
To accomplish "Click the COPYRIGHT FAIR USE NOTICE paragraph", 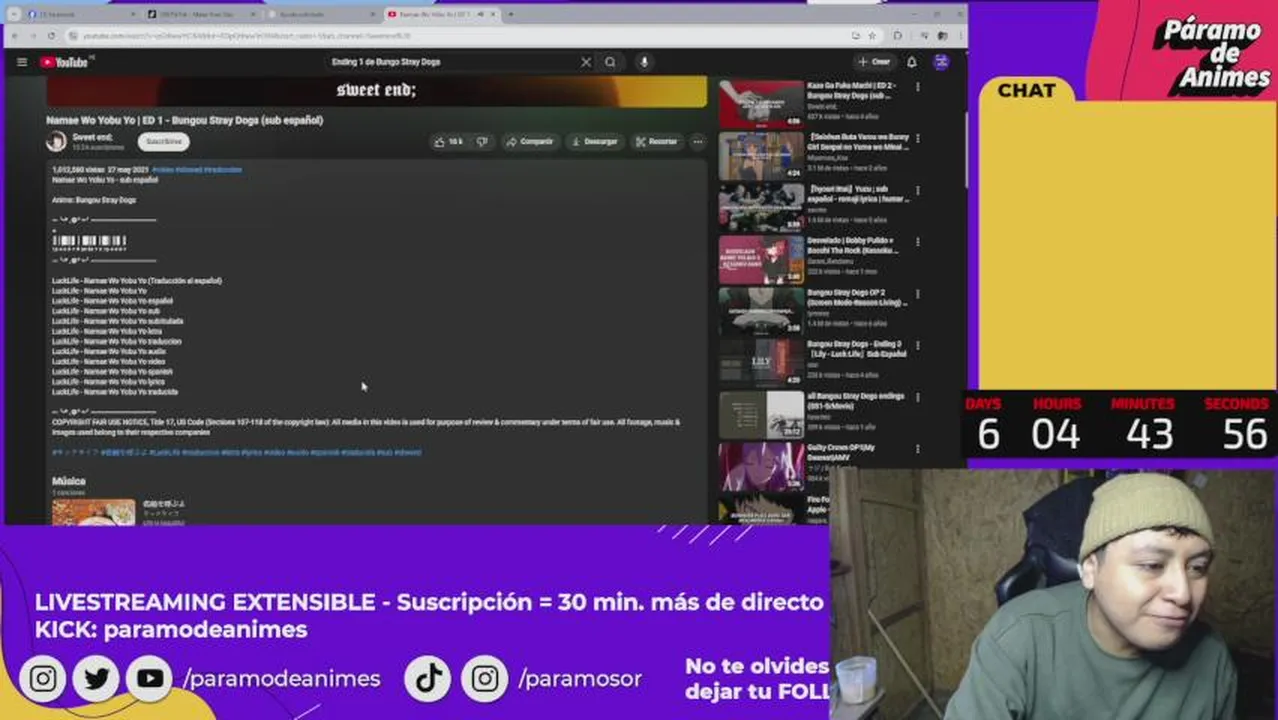I will [x=366, y=427].
